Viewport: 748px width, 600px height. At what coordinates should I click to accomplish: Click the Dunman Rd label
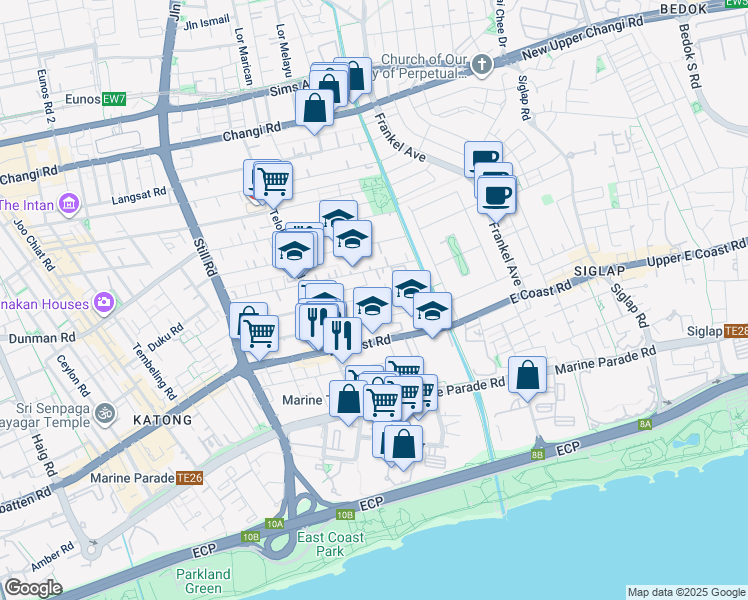(42, 338)
